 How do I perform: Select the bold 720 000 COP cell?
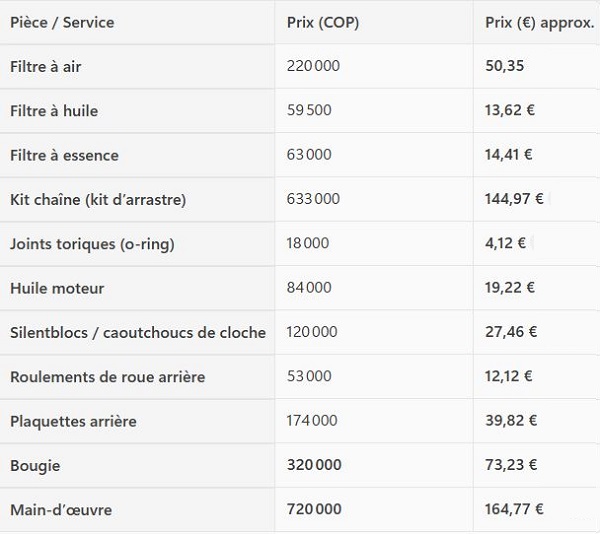313,509
